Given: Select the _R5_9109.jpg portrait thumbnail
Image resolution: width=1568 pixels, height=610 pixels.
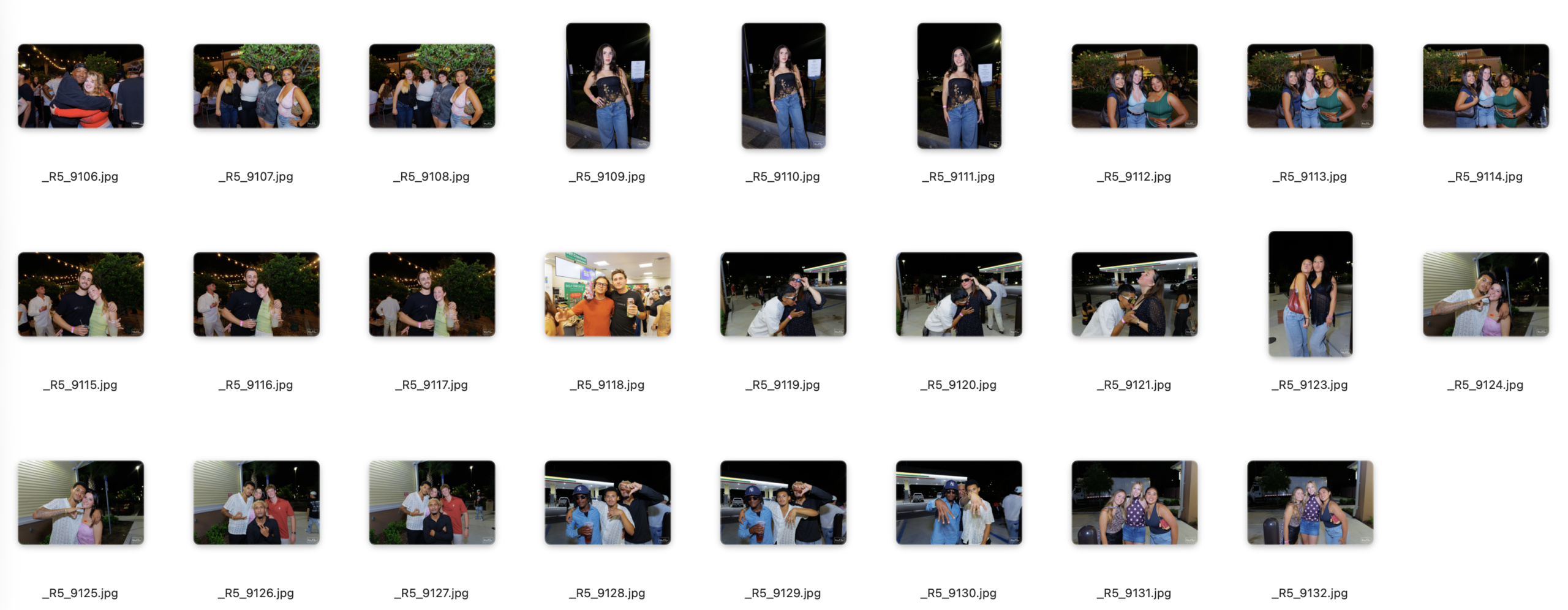Looking at the screenshot, I should [x=608, y=86].
